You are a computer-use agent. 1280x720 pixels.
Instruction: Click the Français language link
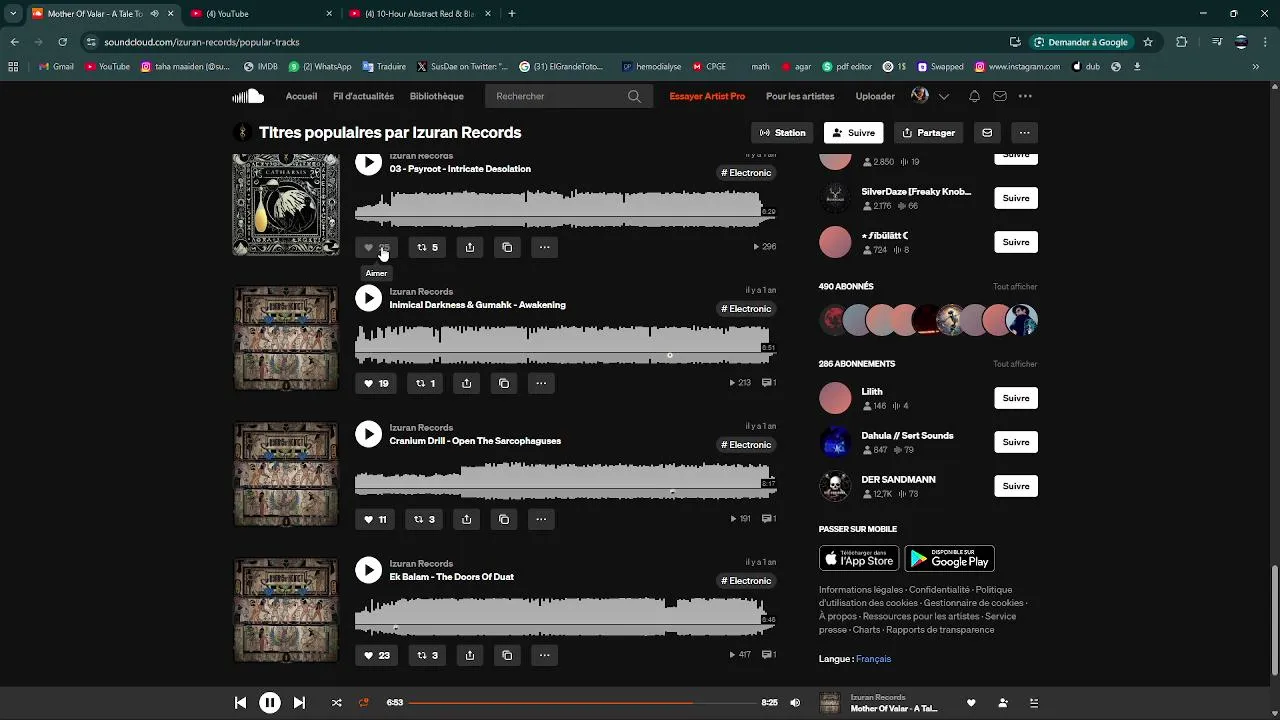(x=873, y=659)
